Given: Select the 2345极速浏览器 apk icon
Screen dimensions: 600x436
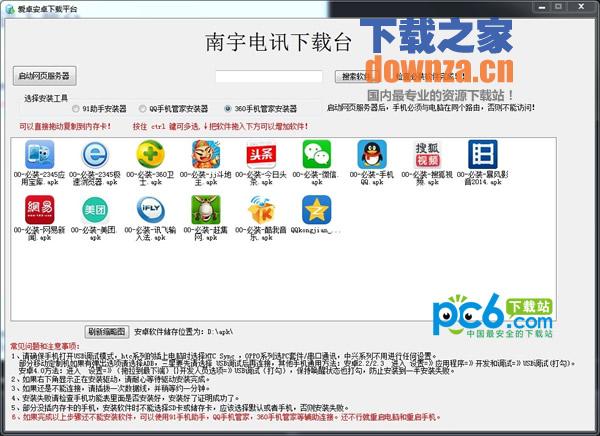Looking at the screenshot, I should click(x=95, y=154).
